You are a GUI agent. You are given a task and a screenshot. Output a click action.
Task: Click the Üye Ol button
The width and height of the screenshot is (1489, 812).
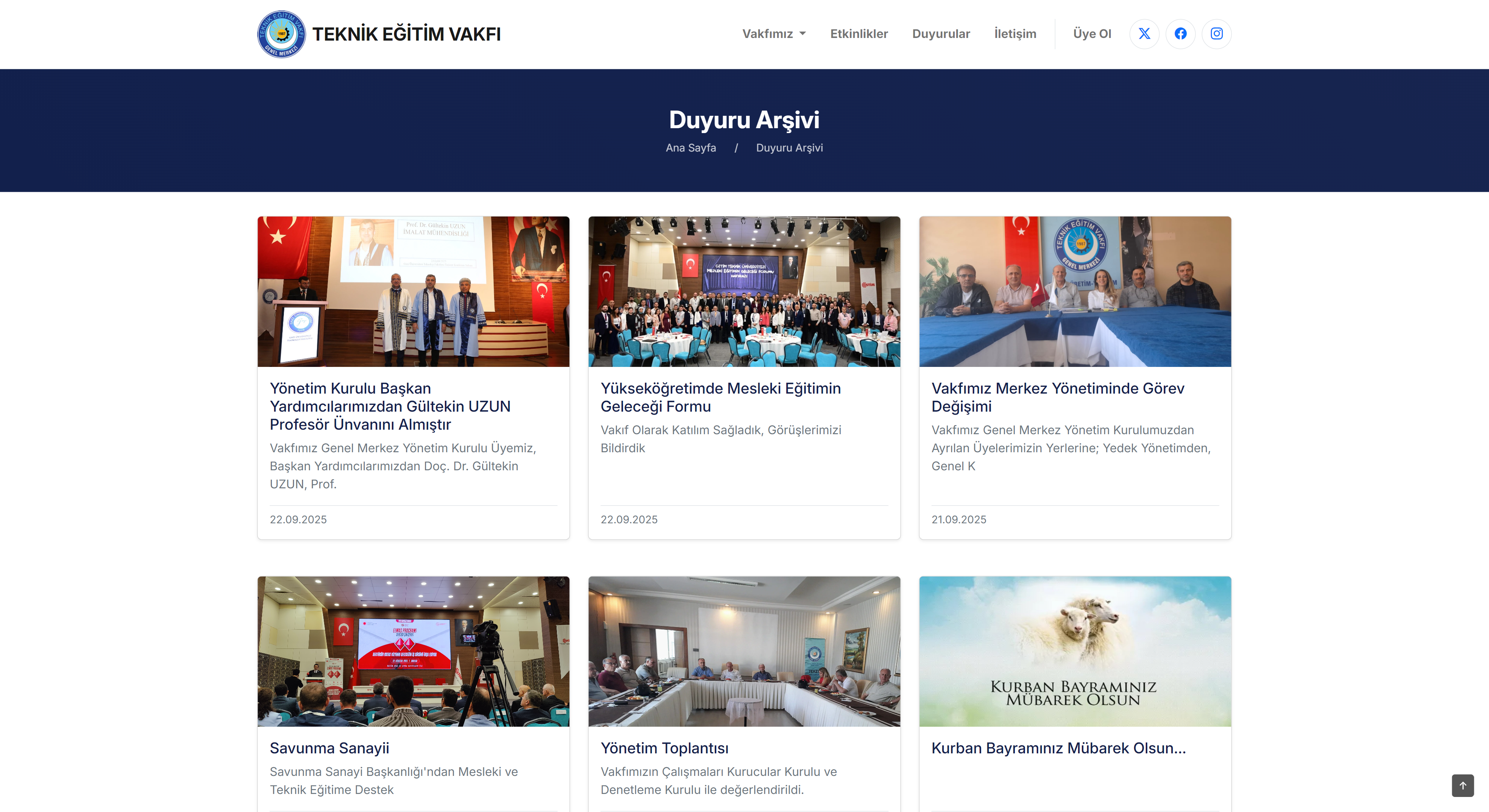pyautogui.click(x=1092, y=33)
